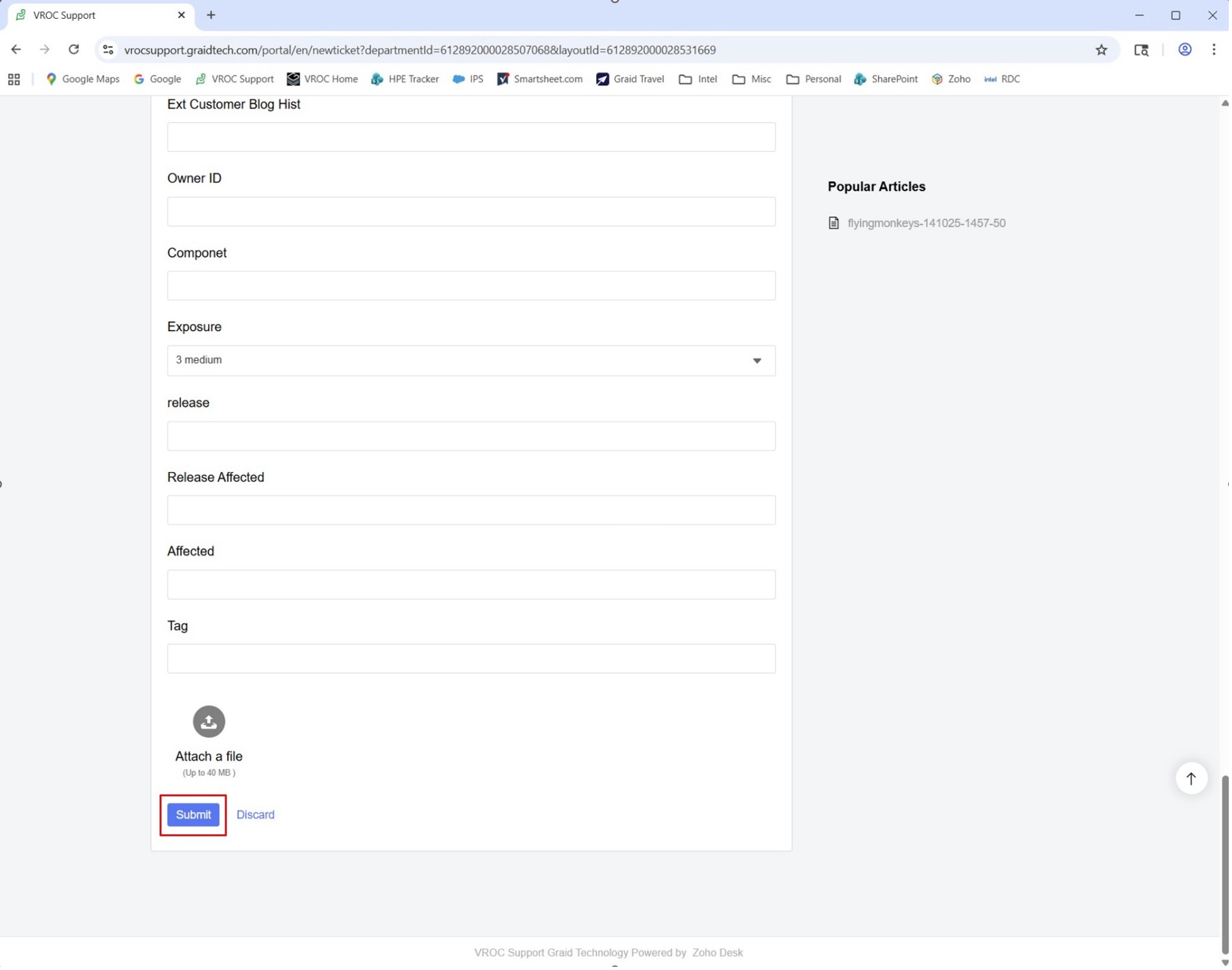Open the Intel bookmarks folder
Screen dimensions: 1232x970
(x=699, y=79)
